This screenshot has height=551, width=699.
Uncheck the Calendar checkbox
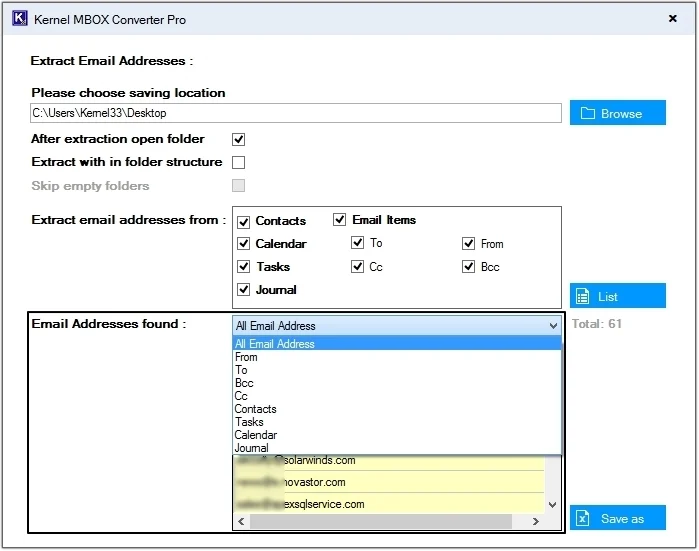(x=243, y=243)
